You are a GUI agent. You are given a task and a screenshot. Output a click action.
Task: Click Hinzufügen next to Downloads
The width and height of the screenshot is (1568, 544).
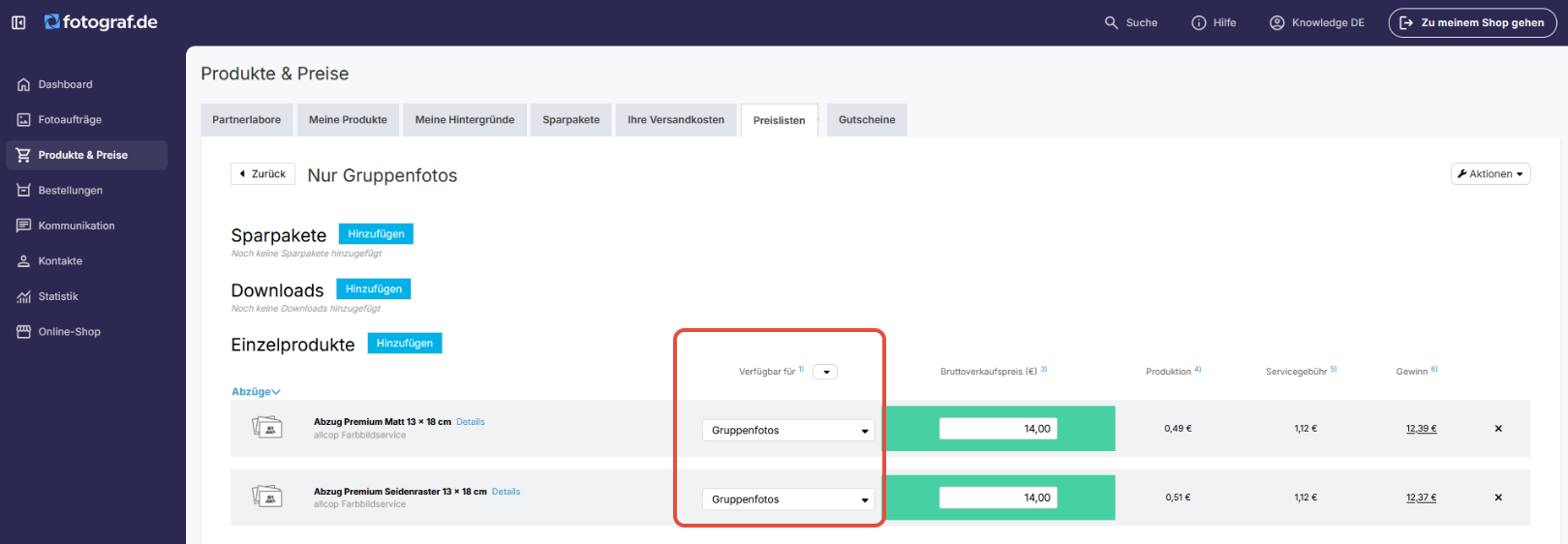pos(374,288)
